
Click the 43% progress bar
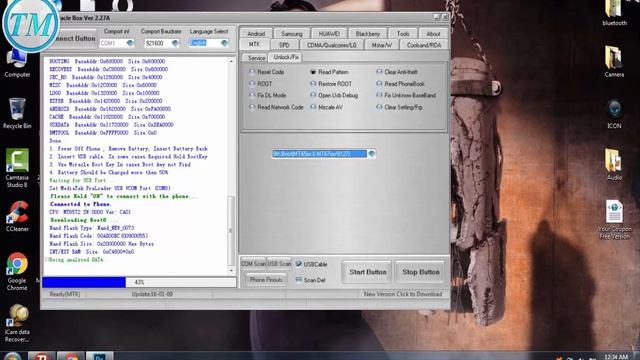point(139,282)
